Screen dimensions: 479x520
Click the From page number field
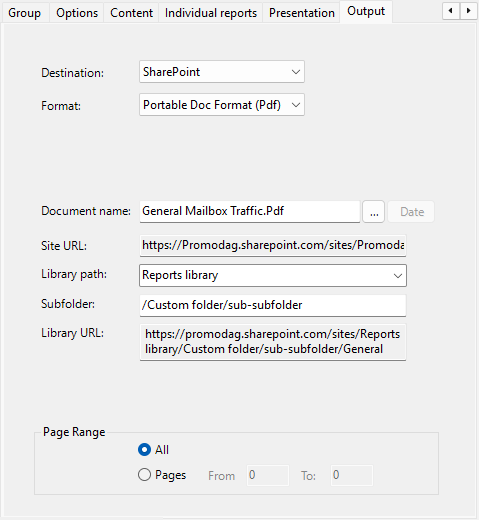click(x=268, y=475)
